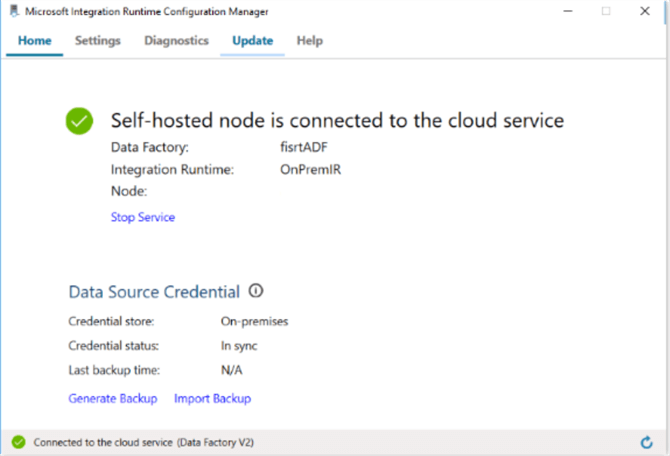Click the On-premises credential store value

coord(255,321)
